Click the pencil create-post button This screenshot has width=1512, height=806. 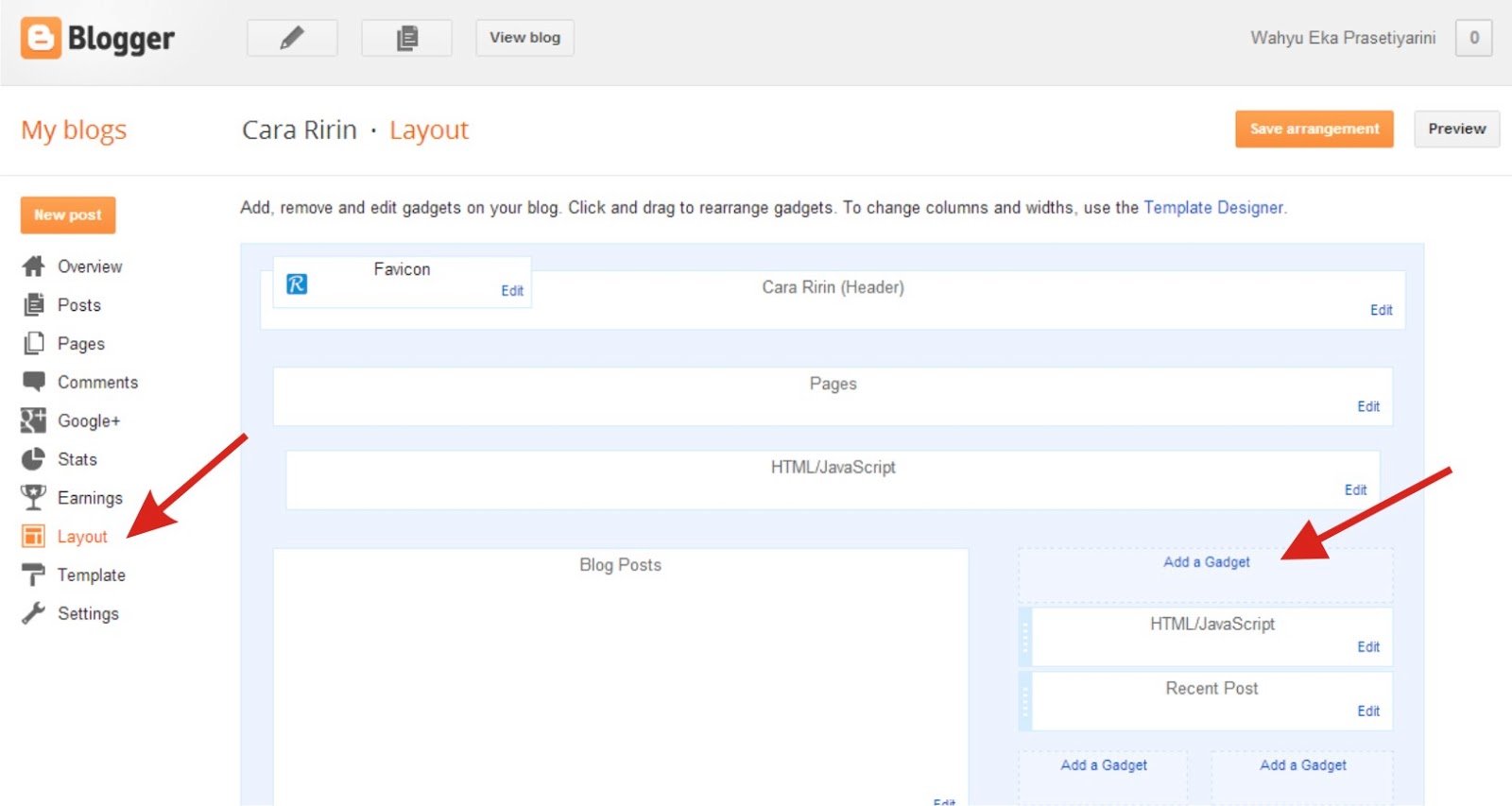292,38
